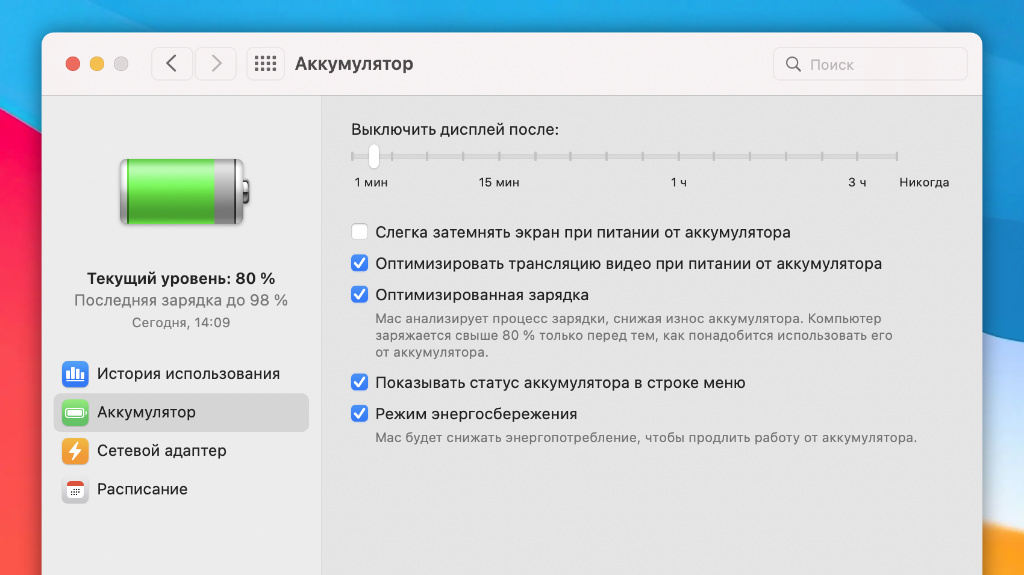1024x575 pixels.
Task: Turn off Режим энергосбережения checkbox
Action: click(359, 414)
